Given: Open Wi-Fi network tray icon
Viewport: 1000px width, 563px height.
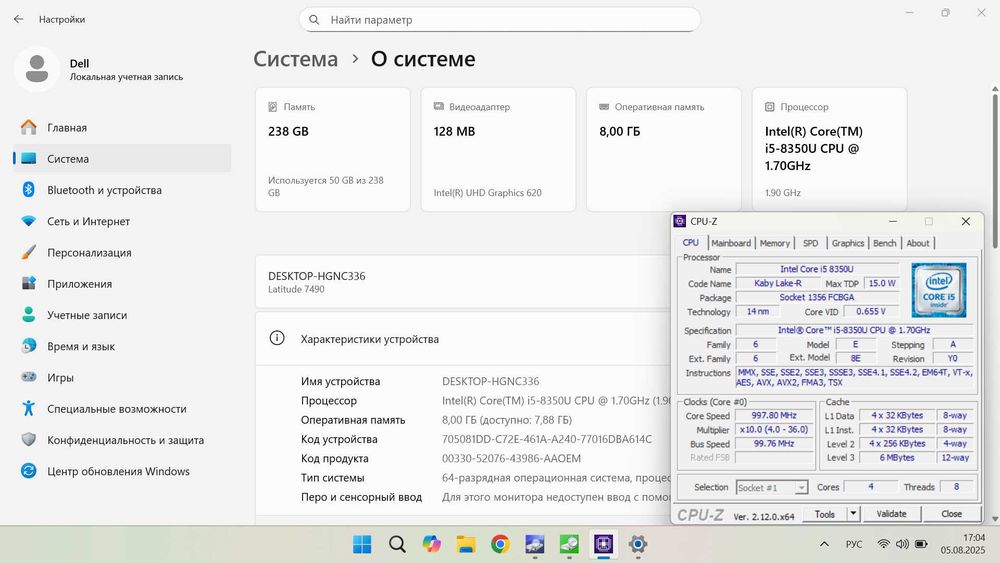Looking at the screenshot, I should tap(883, 545).
